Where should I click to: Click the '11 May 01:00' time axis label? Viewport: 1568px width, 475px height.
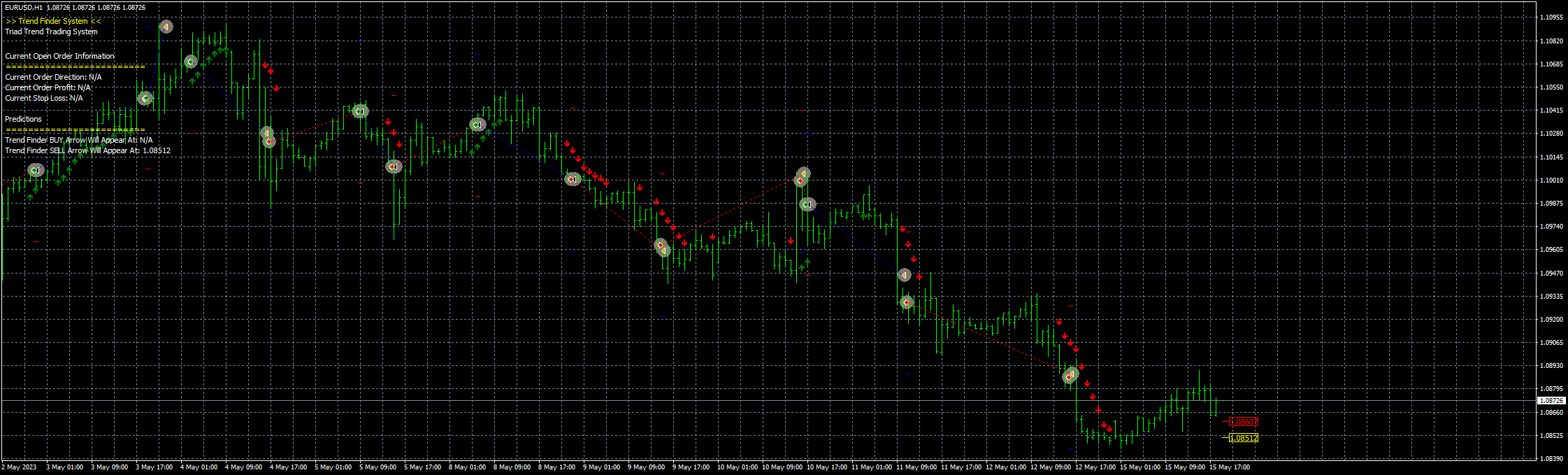[872, 467]
